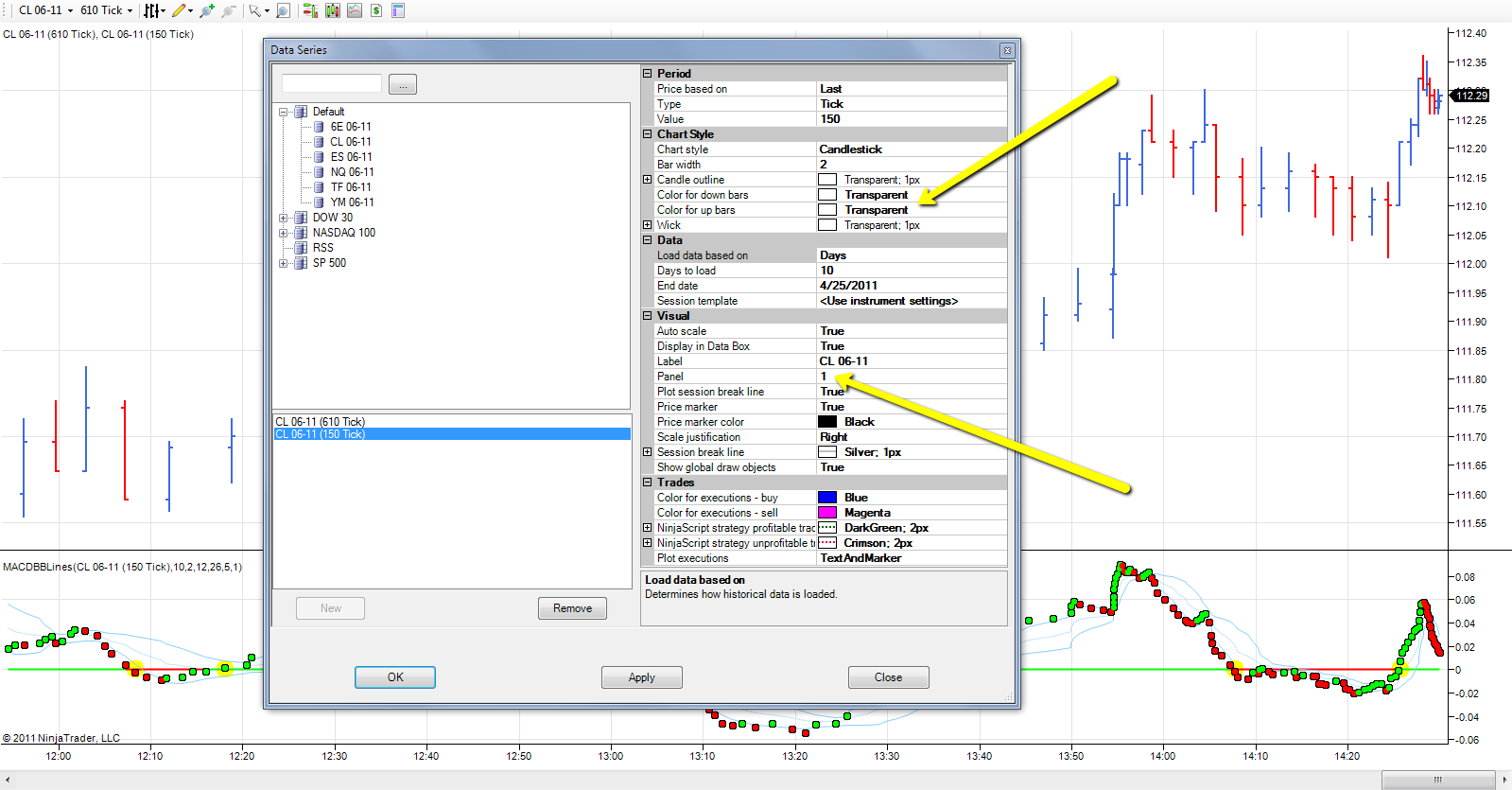
Task: Expand the SP 500 instrument list
Action: click(x=283, y=263)
